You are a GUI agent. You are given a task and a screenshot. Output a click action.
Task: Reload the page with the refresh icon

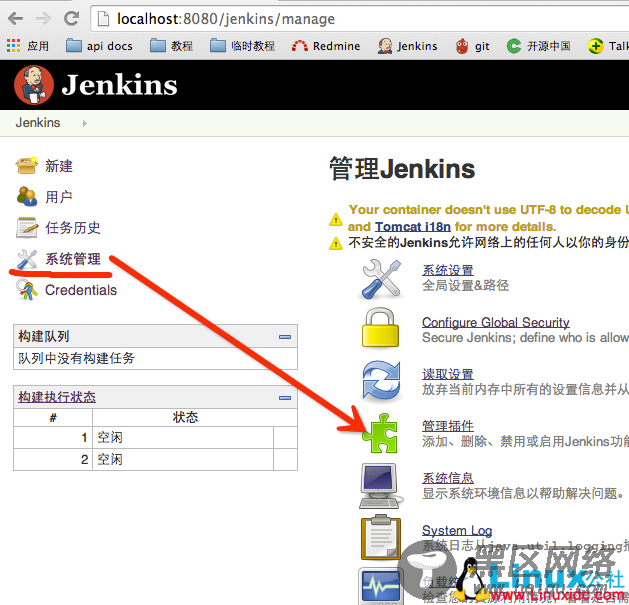pos(72,18)
